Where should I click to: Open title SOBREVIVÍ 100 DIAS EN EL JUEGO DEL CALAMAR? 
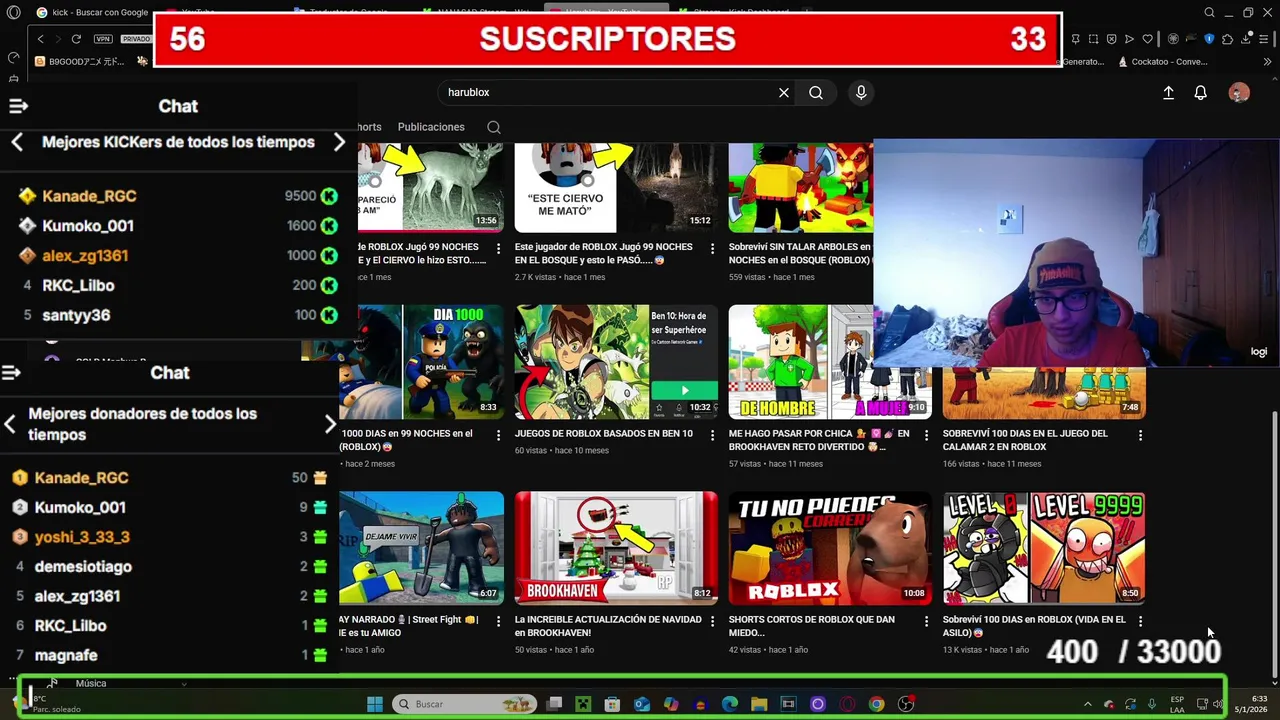pyautogui.click(x=1025, y=440)
